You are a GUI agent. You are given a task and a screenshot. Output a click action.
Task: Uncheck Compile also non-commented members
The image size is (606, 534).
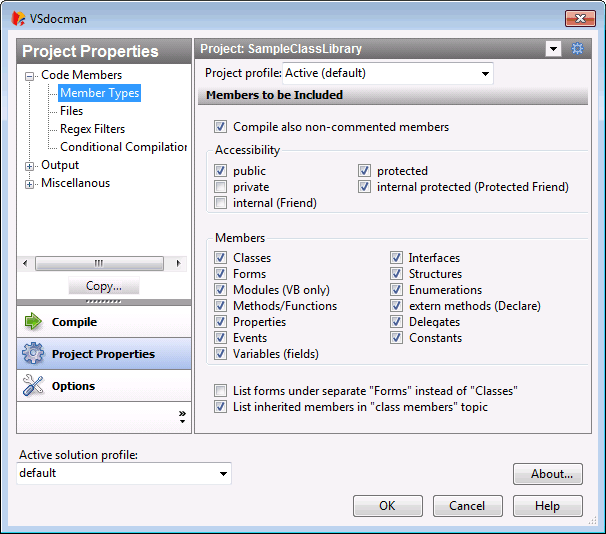[x=221, y=127]
